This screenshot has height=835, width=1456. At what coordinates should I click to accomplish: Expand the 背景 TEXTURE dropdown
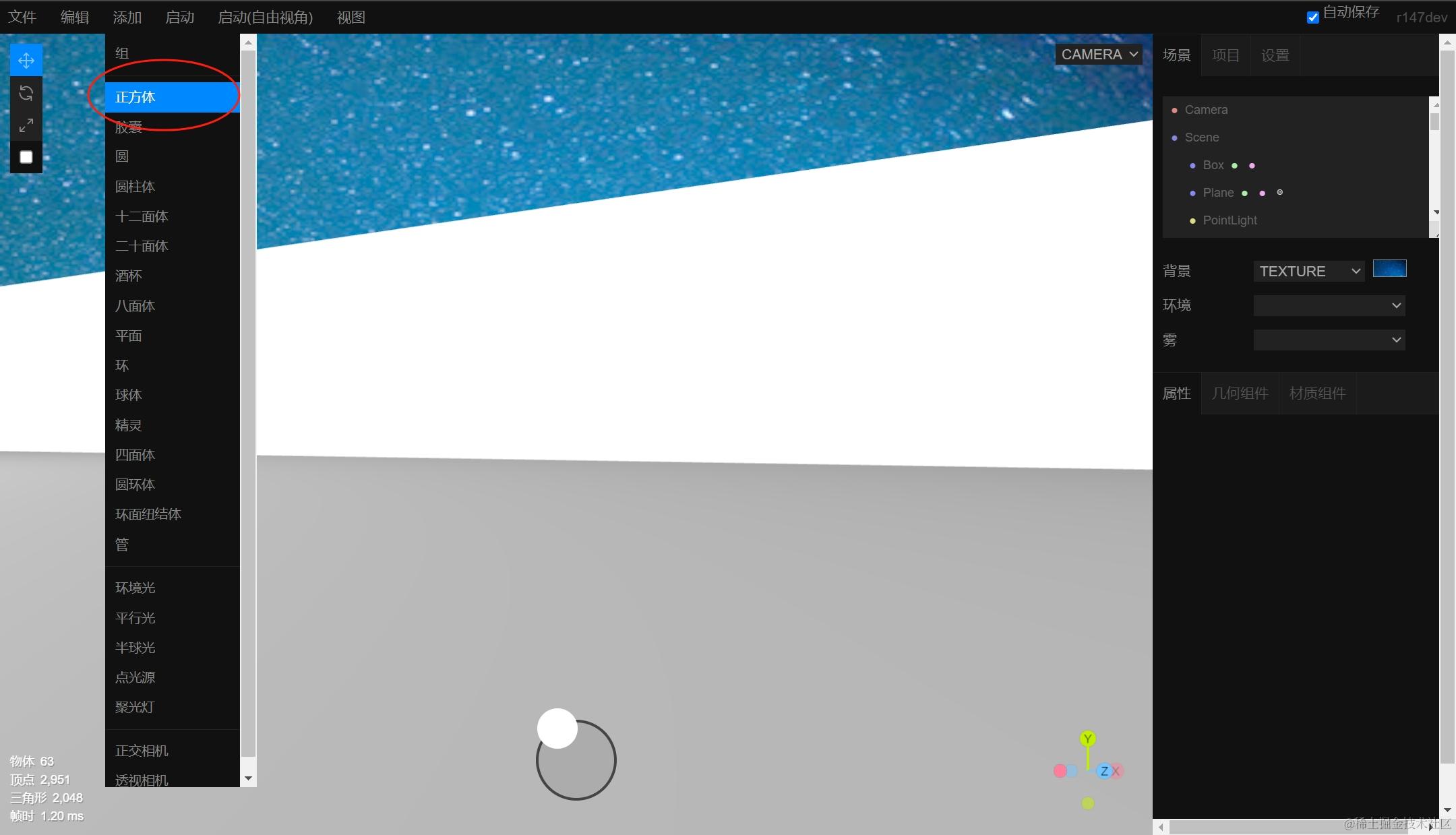(x=1308, y=271)
